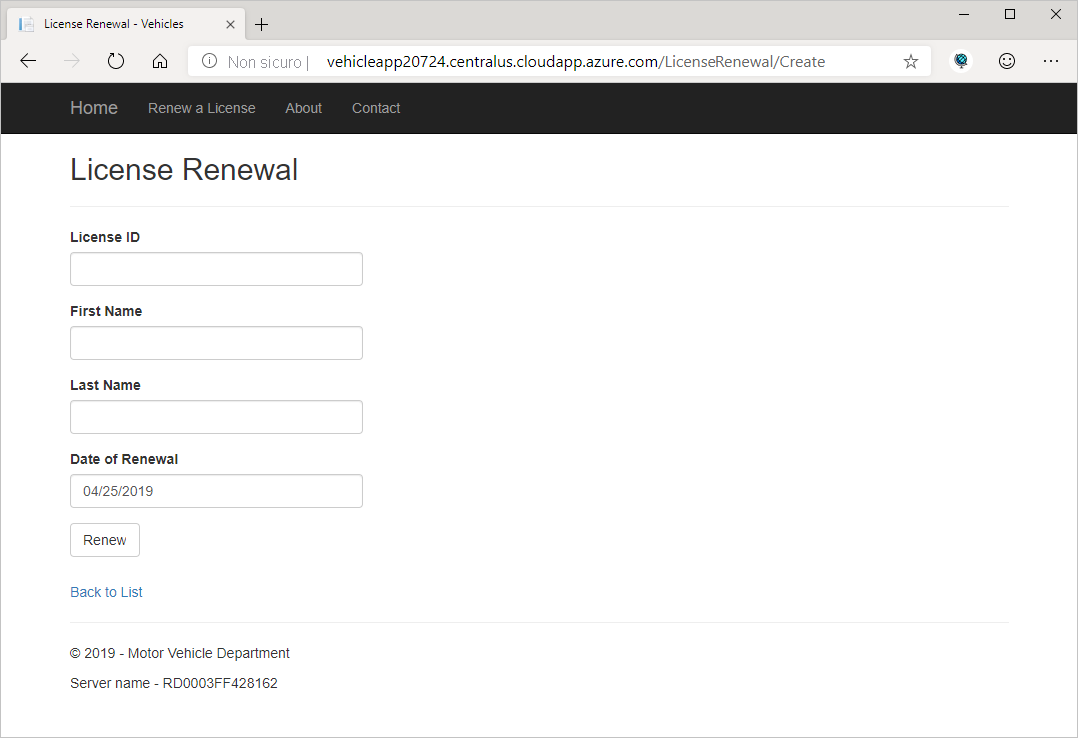1078x738 pixels.
Task: Open the About page from navigation
Action: tap(303, 108)
